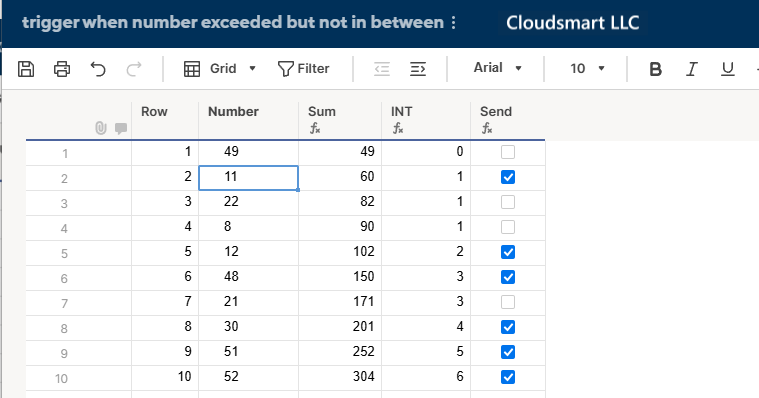Viewport: 759px width, 398px height.
Task: Click the comments bubble column icon
Action: point(121,128)
